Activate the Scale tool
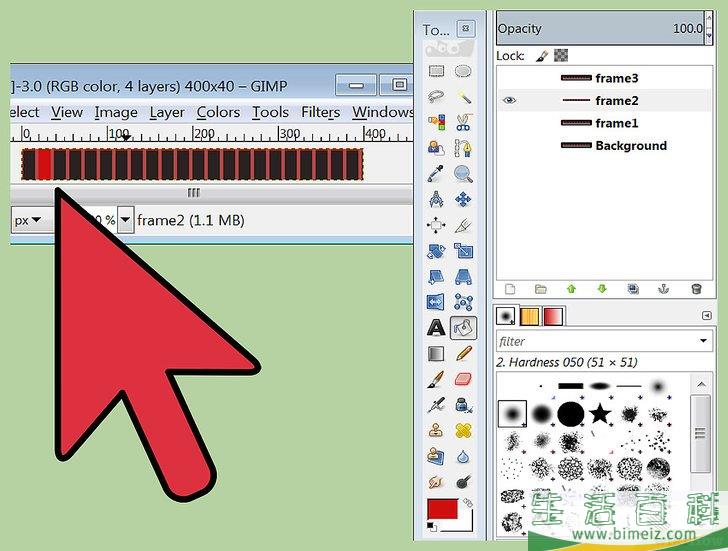This screenshot has height=551, width=728. click(x=463, y=251)
